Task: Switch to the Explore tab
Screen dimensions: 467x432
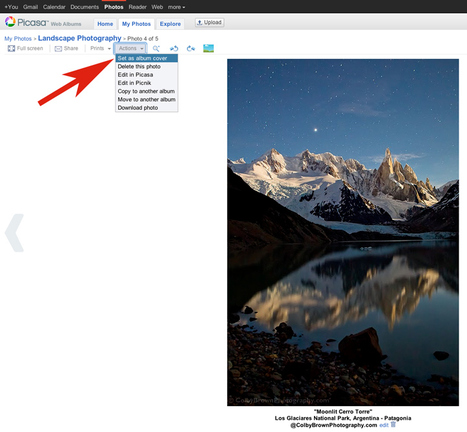Action: pyautogui.click(x=170, y=24)
